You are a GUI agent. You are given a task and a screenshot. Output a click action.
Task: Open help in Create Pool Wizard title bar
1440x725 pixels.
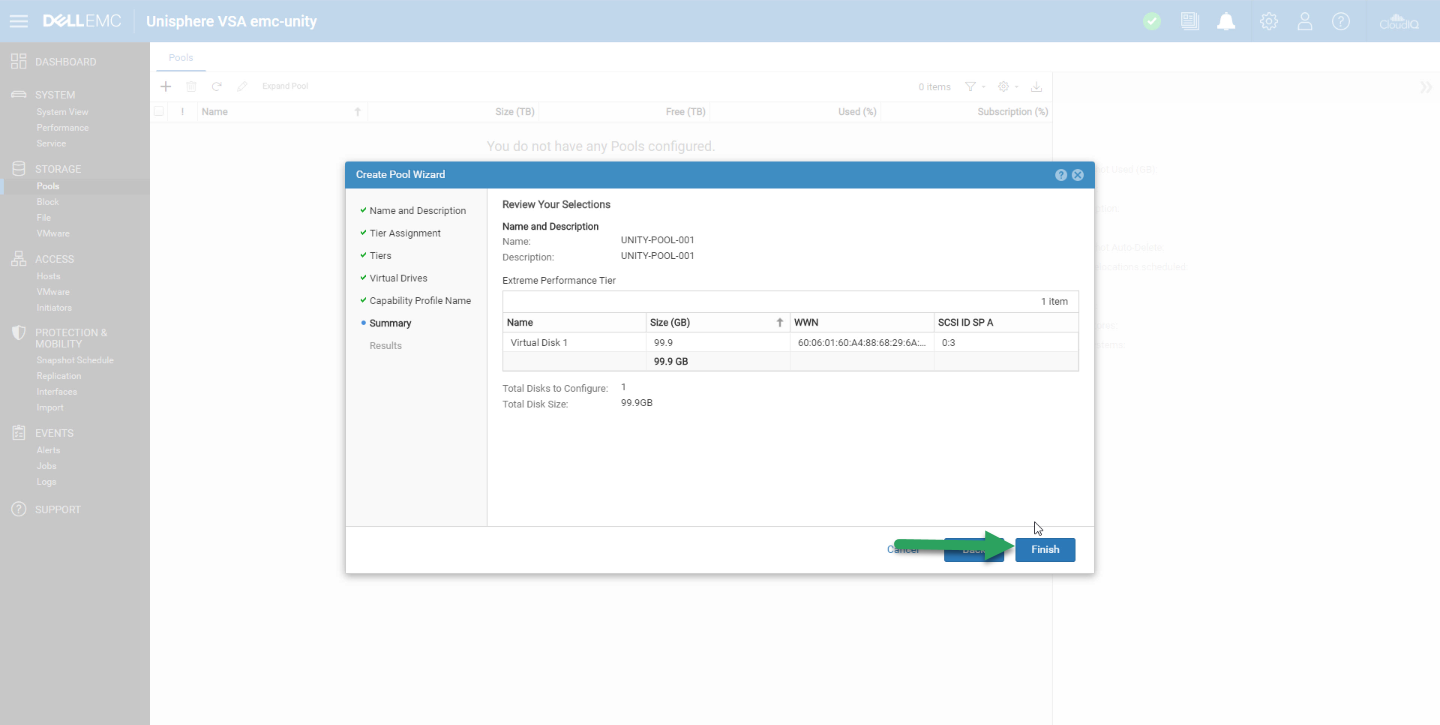[x=1061, y=175]
